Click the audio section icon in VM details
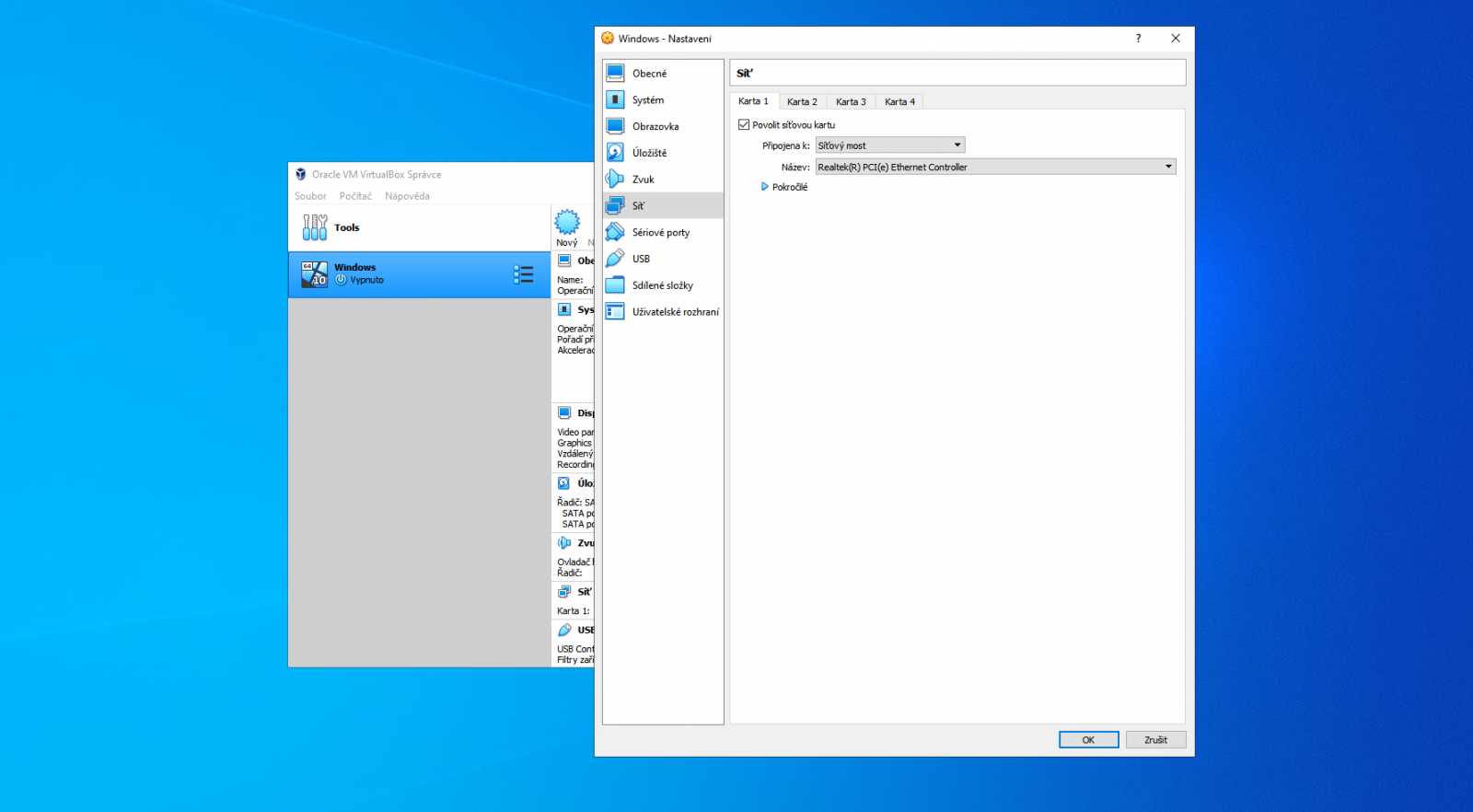Screen dimensions: 1473x812 point(564,543)
